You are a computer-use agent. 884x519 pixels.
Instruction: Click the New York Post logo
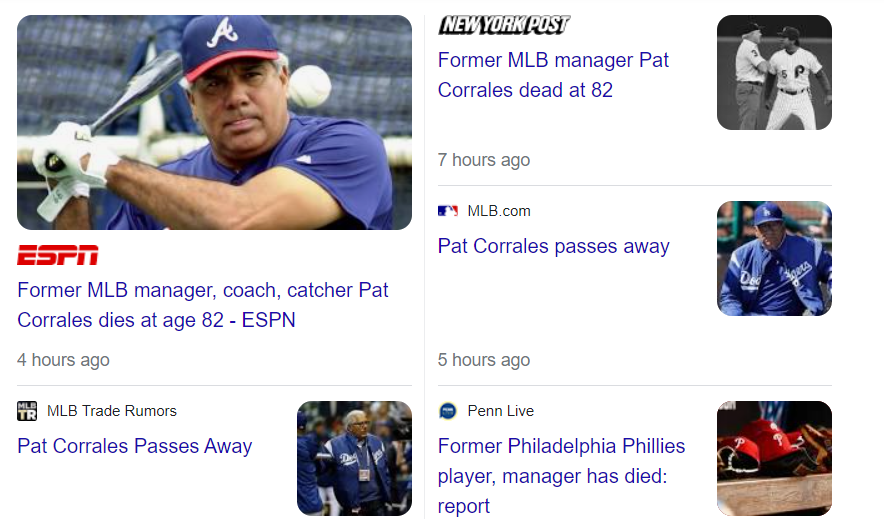503,25
